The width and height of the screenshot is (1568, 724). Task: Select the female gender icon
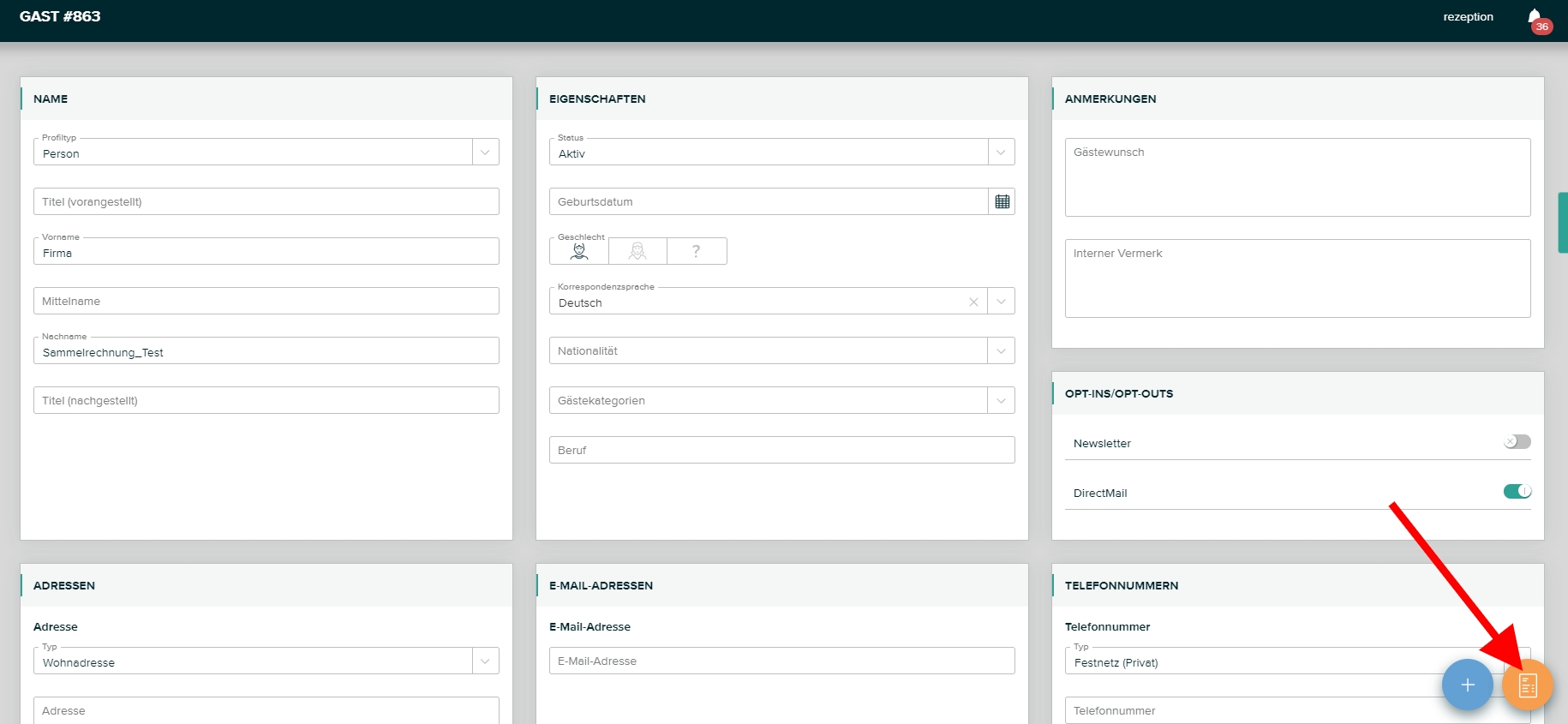[x=637, y=251]
